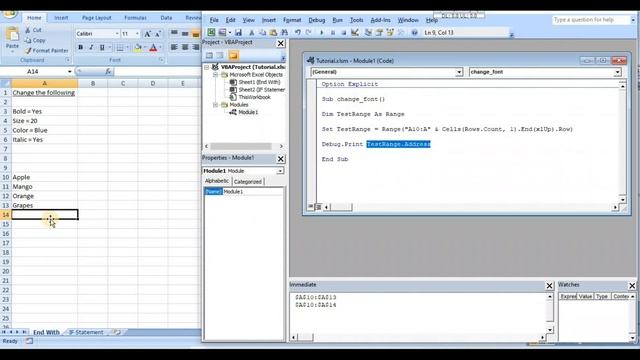The width and height of the screenshot is (640, 360).
Task: Open the Run menu in VBA editor
Action: tap(337, 20)
